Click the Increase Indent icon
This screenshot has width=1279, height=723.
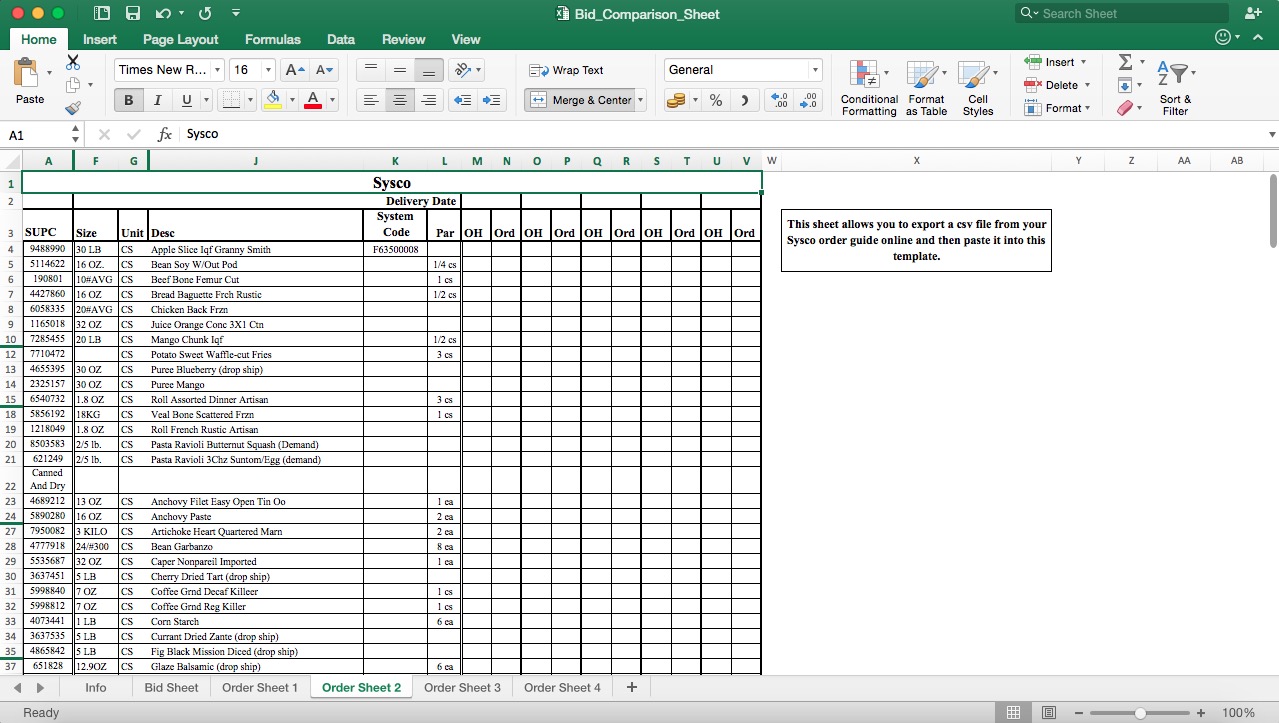pyautogui.click(x=491, y=100)
